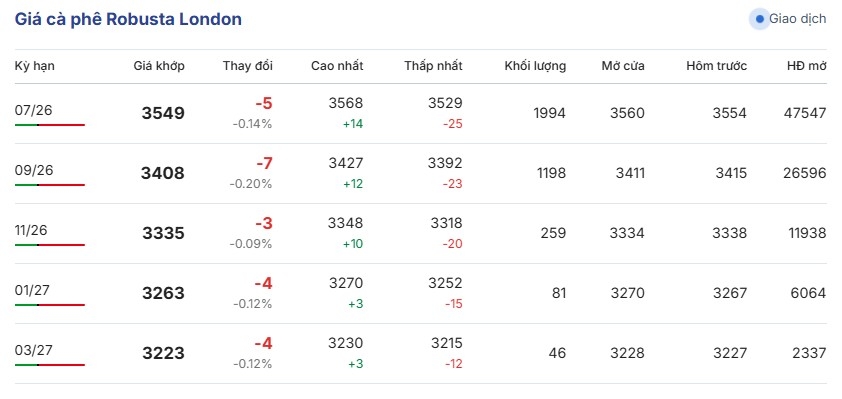Click the HĐ mở column header
Image resolution: width=842 pixels, height=399 pixels.
pyautogui.click(x=807, y=66)
